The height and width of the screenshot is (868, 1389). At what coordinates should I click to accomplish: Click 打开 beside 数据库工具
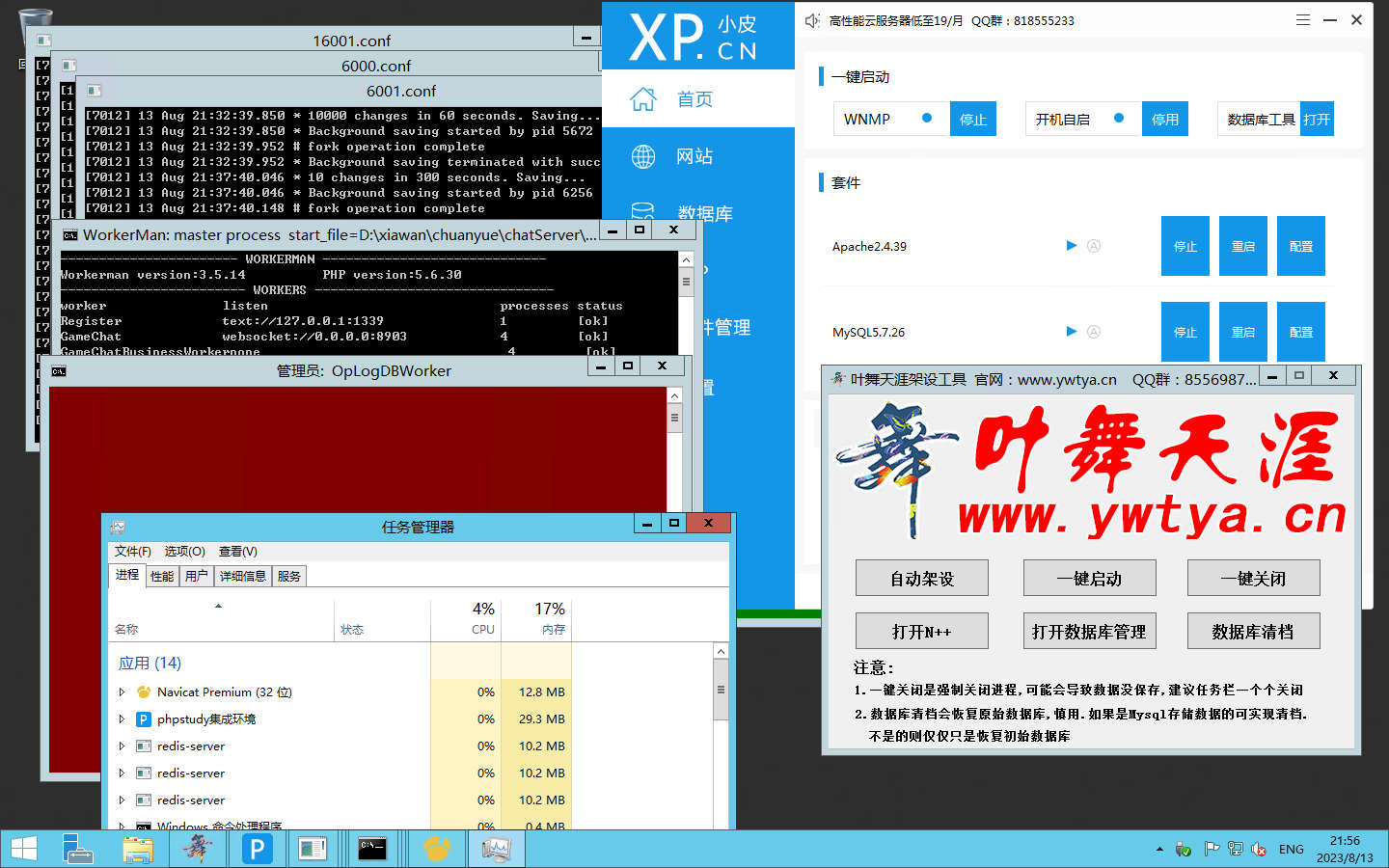(x=1317, y=119)
